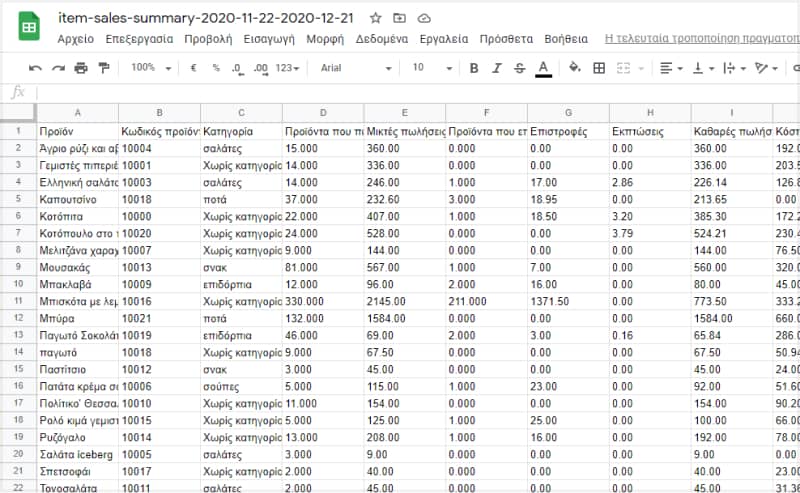Increase decimal places
Viewport: 800px width, 493px height.
(261, 68)
